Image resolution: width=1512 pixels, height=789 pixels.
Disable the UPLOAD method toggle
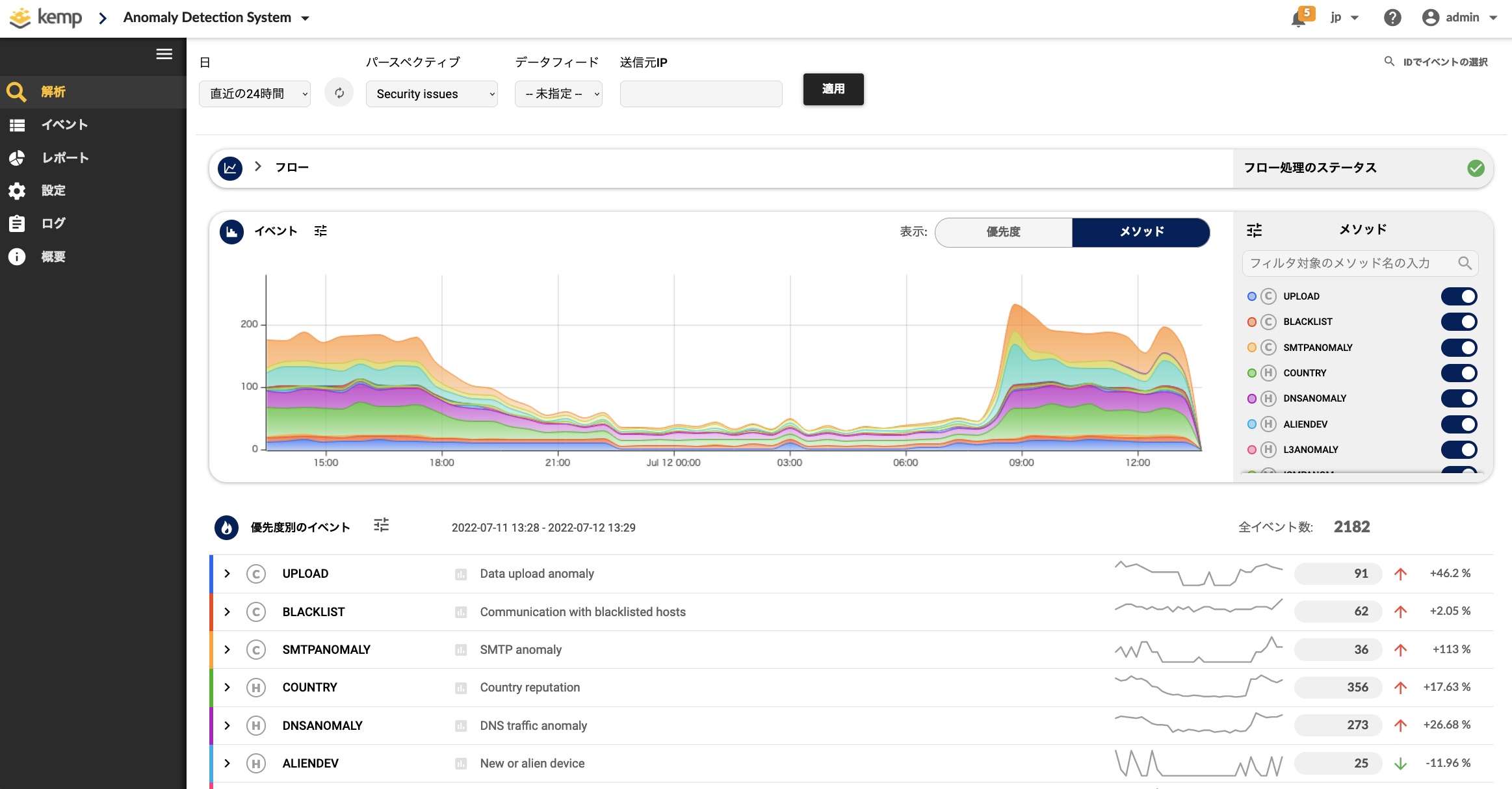tap(1459, 296)
